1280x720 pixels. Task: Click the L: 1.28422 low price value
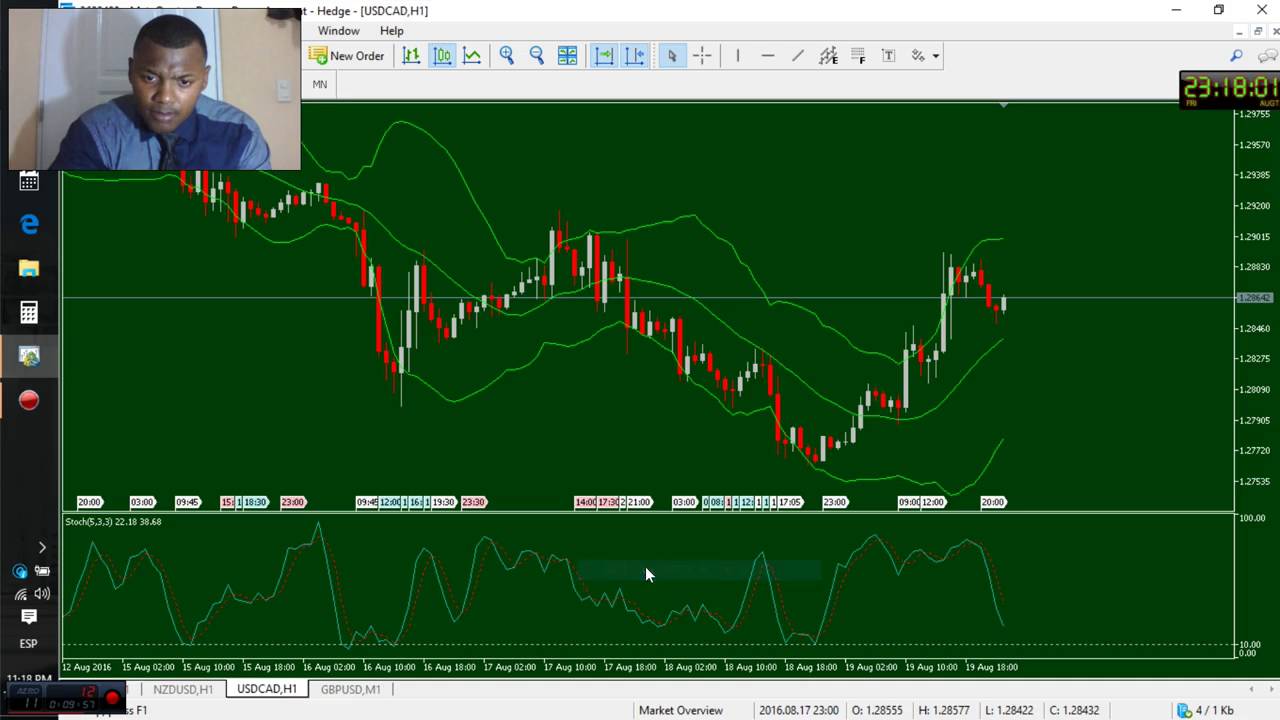click(1008, 710)
